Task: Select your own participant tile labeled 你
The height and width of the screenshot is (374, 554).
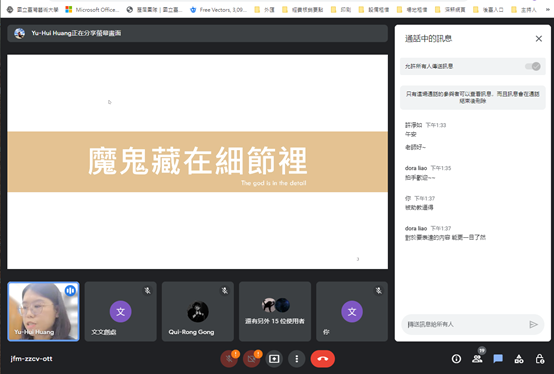Action: (352, 311)
